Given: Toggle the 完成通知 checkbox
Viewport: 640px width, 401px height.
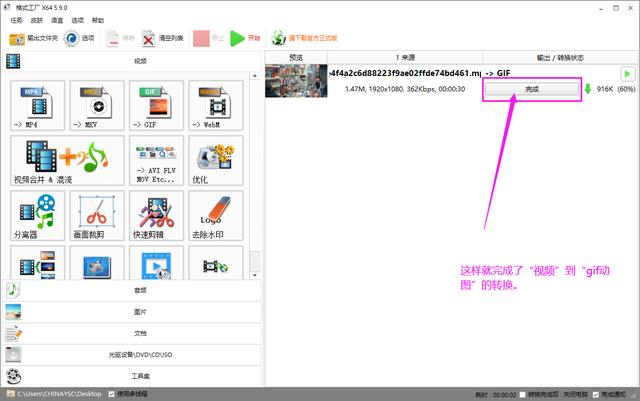Looking at the screenshot, I should 596,394.
